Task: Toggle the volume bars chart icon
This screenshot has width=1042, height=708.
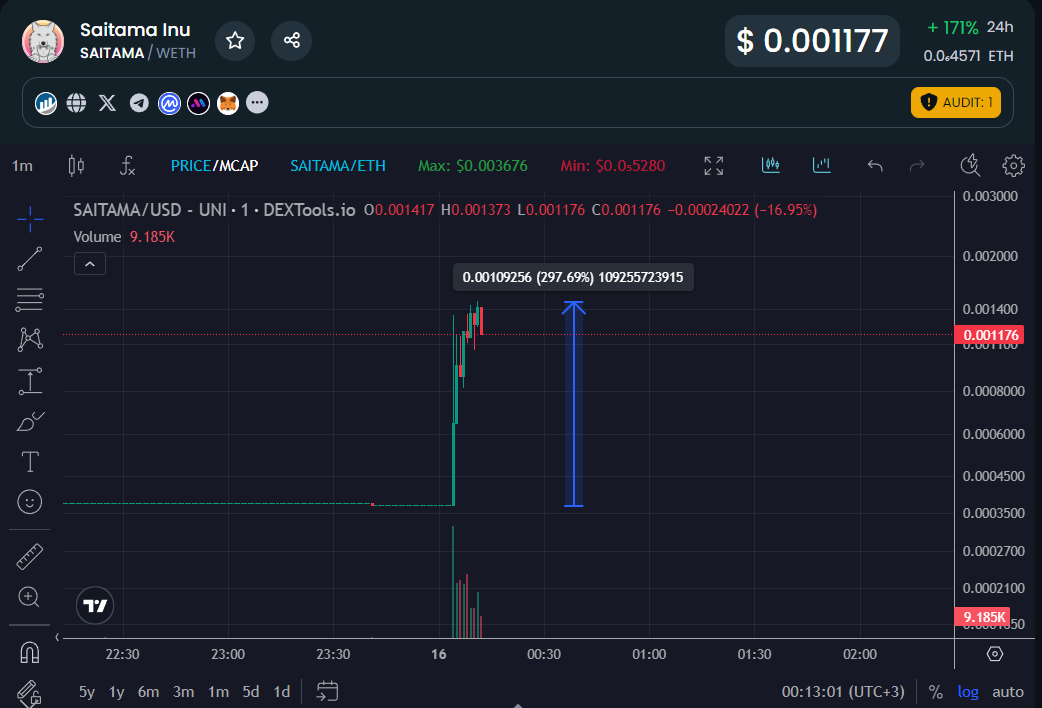Action: pyautogui.click(x=822, y=165)
